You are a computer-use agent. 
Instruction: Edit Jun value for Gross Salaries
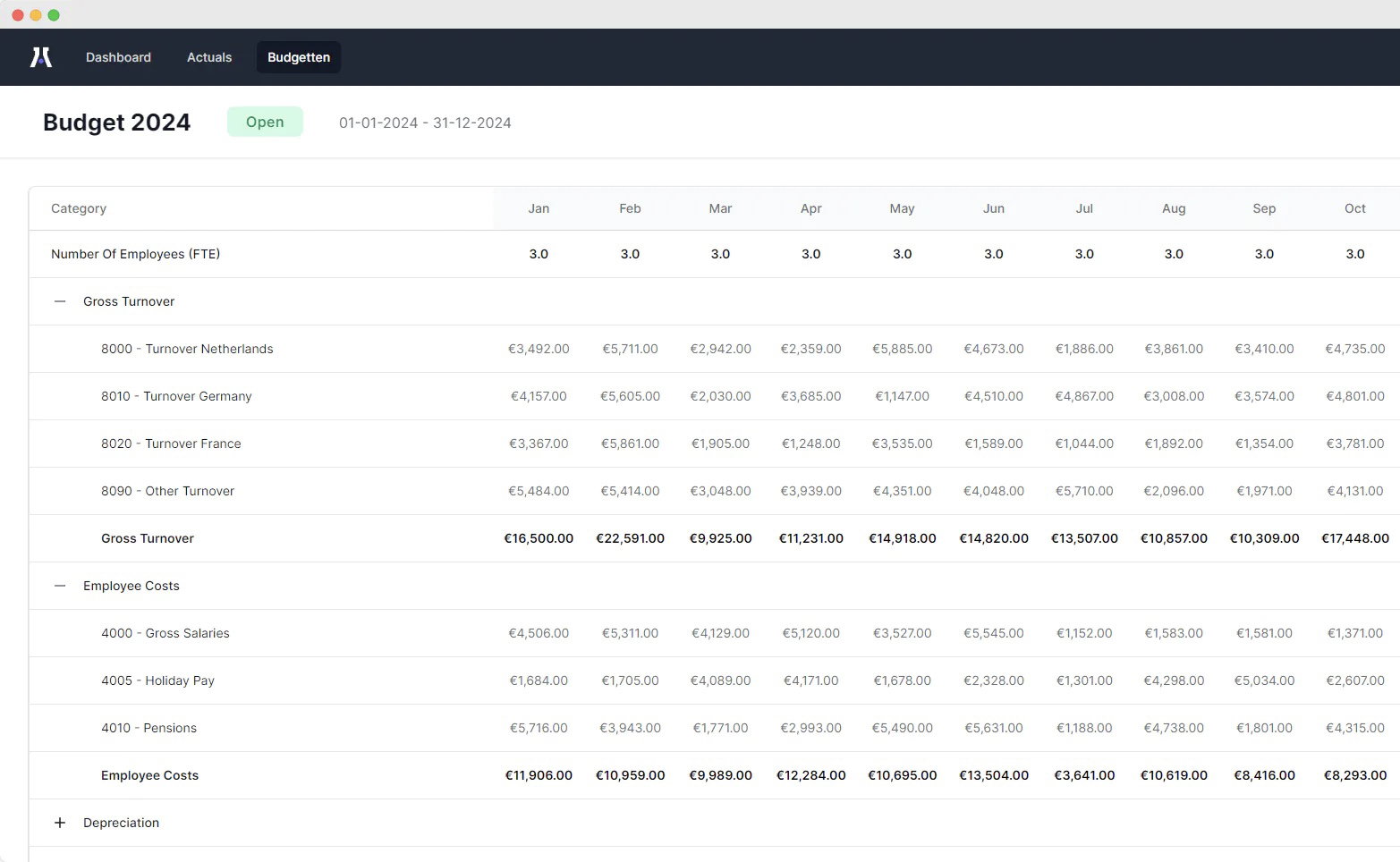[x=994, y=633]
